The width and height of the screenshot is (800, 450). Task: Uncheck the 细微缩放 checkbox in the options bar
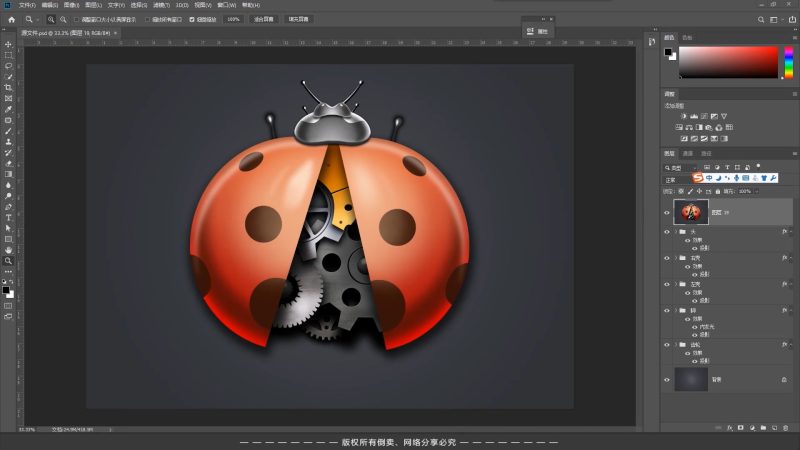click(x=189, y=19)
